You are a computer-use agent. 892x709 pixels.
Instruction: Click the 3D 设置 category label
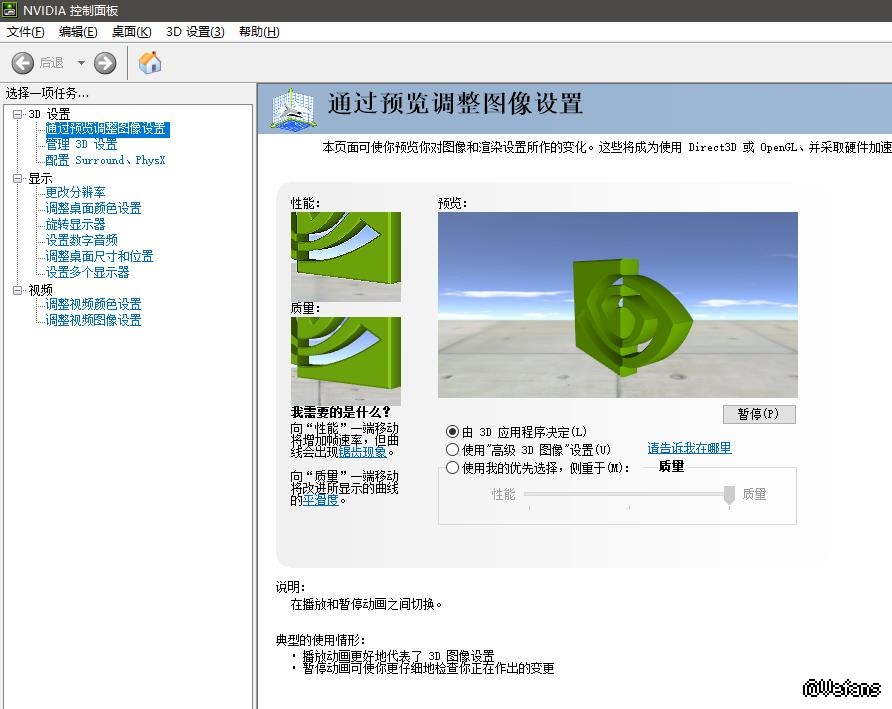[x=49, y=114]
